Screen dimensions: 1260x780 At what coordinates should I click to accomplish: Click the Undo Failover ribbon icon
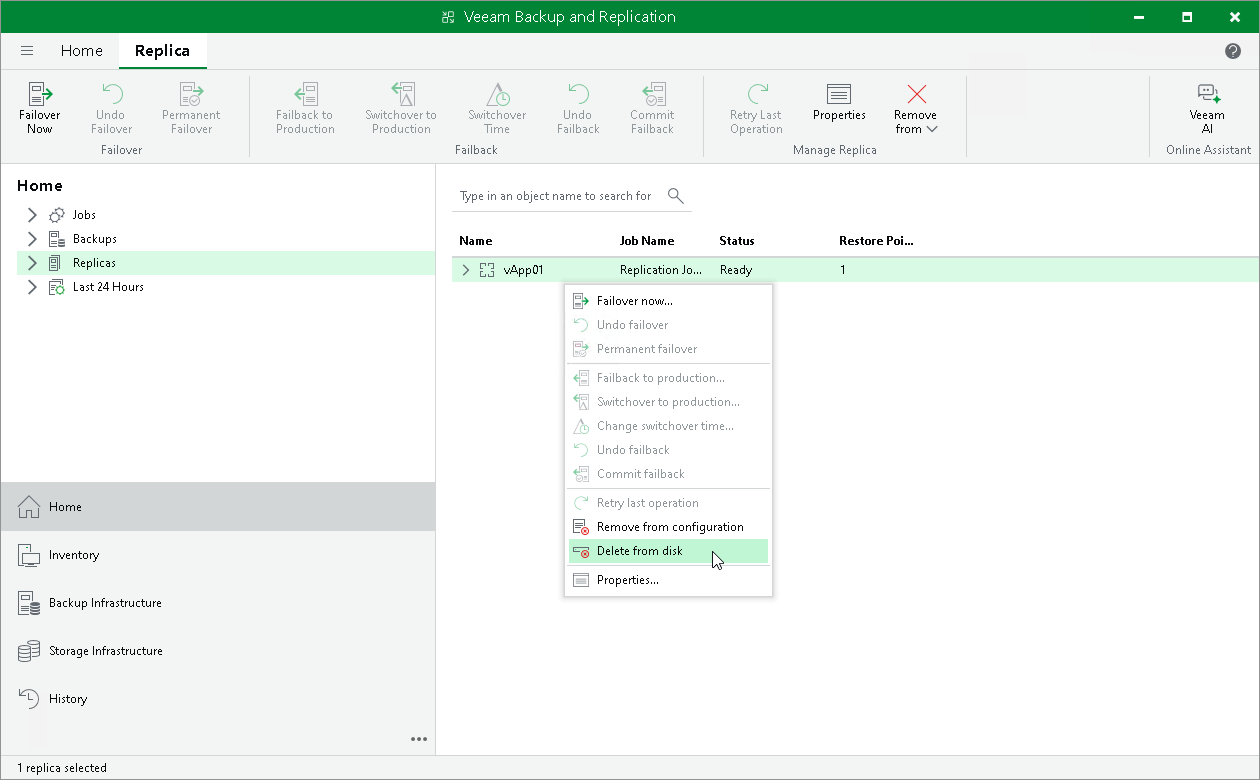111,94
